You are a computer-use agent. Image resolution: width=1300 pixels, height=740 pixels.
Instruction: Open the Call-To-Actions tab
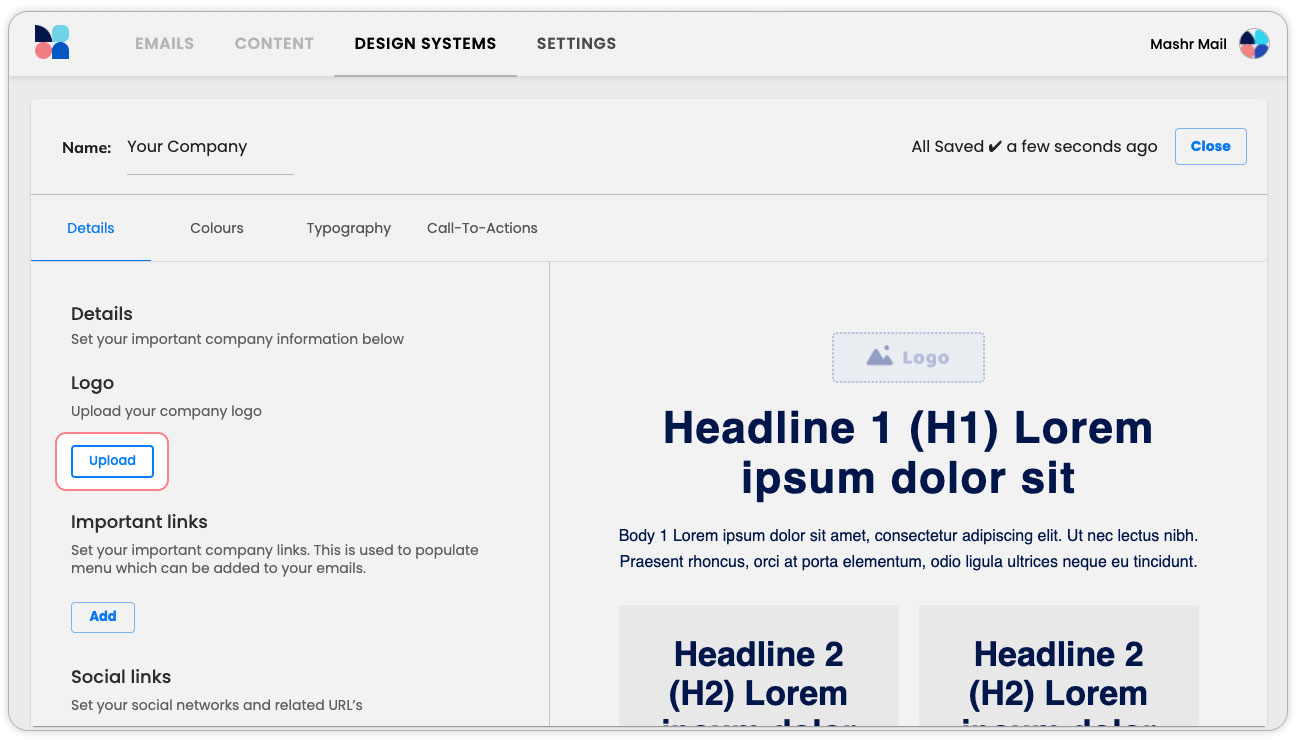(482, 228)
